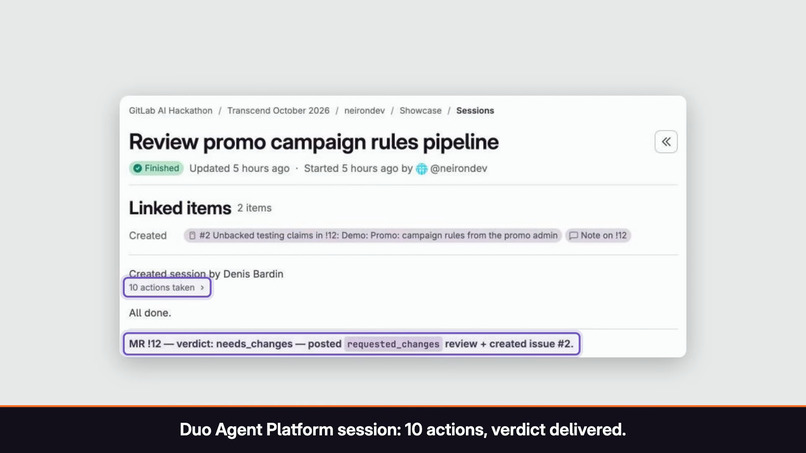Click the Finished status badge
This screenshot has width=806, height=453.
156,168
